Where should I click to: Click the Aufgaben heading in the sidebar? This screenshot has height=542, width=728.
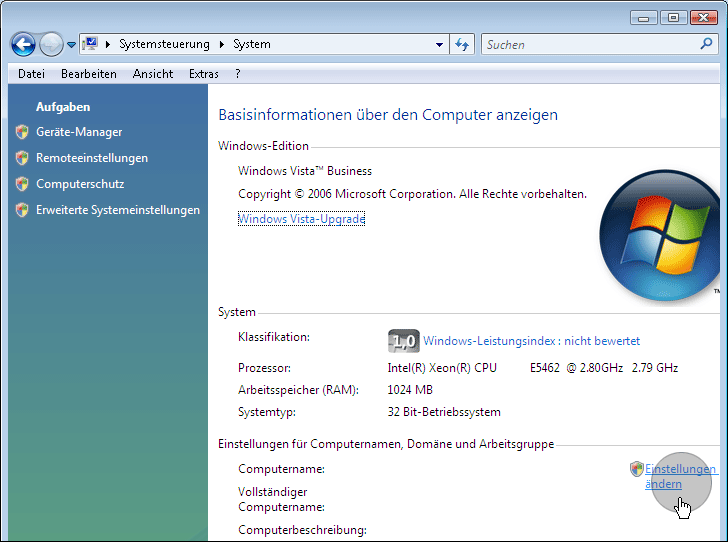tap(63, 107)
